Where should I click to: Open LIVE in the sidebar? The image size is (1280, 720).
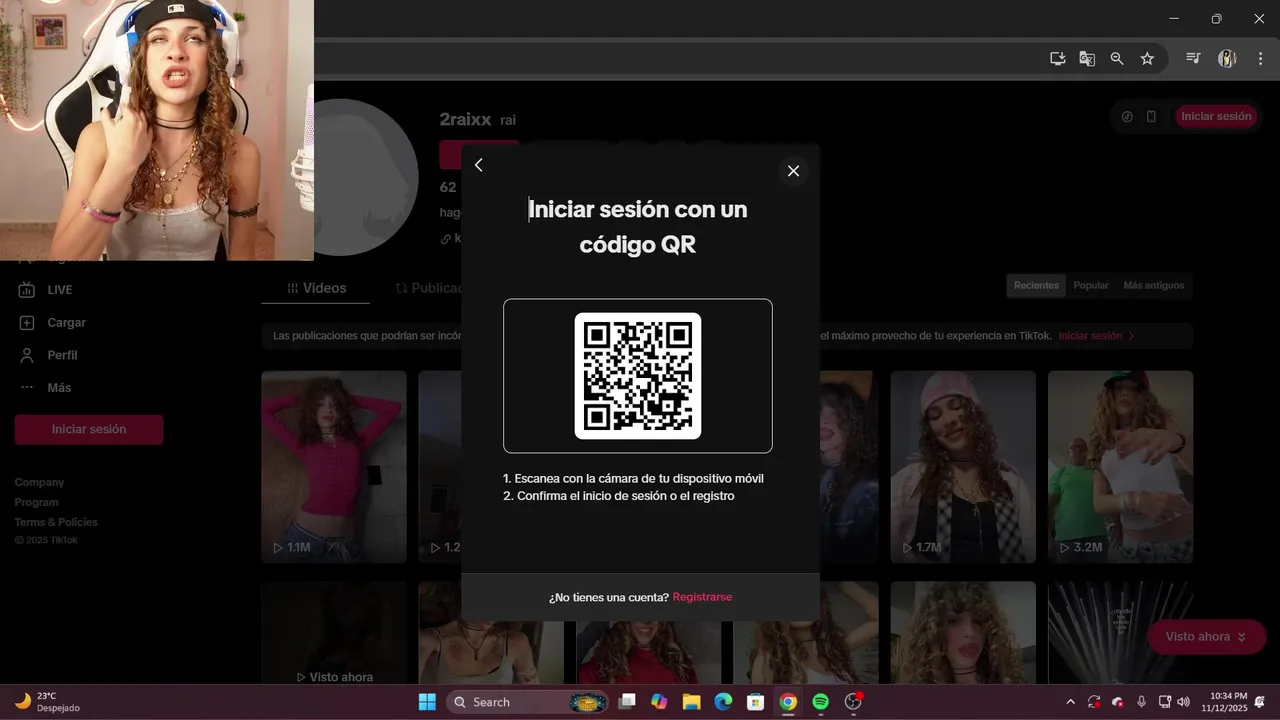pos(60,290)
